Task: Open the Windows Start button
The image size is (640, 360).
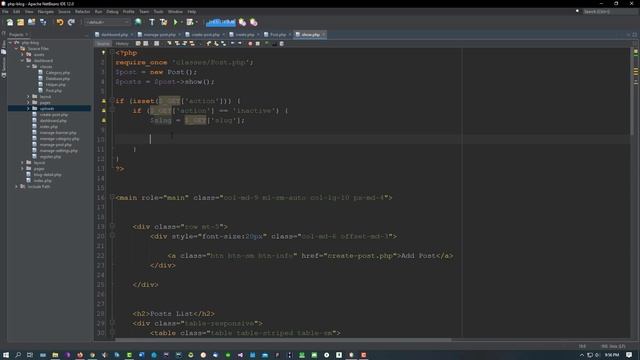Action: 6,355
